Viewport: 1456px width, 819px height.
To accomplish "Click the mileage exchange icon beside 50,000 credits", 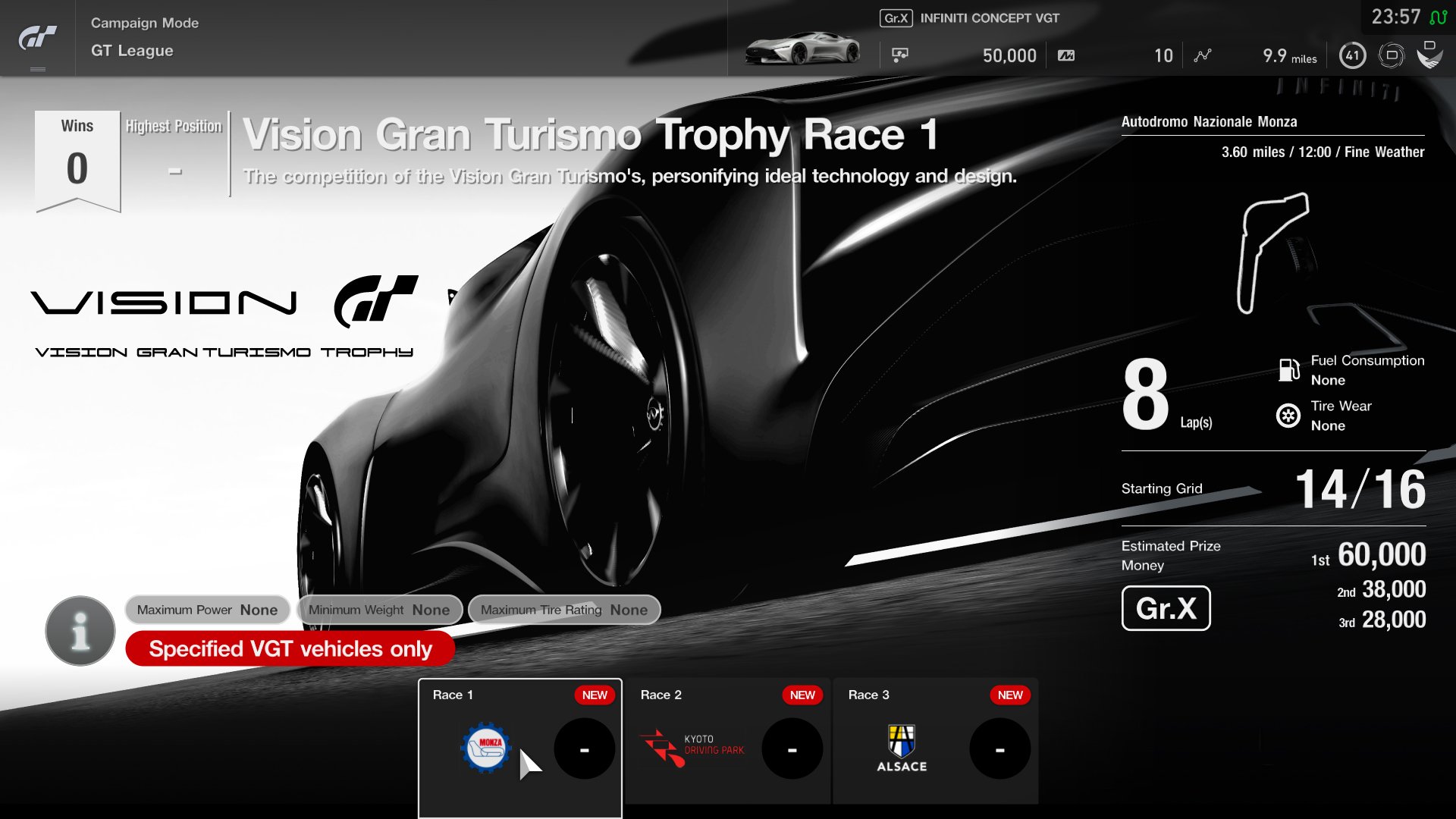I will coord(1065,54).
